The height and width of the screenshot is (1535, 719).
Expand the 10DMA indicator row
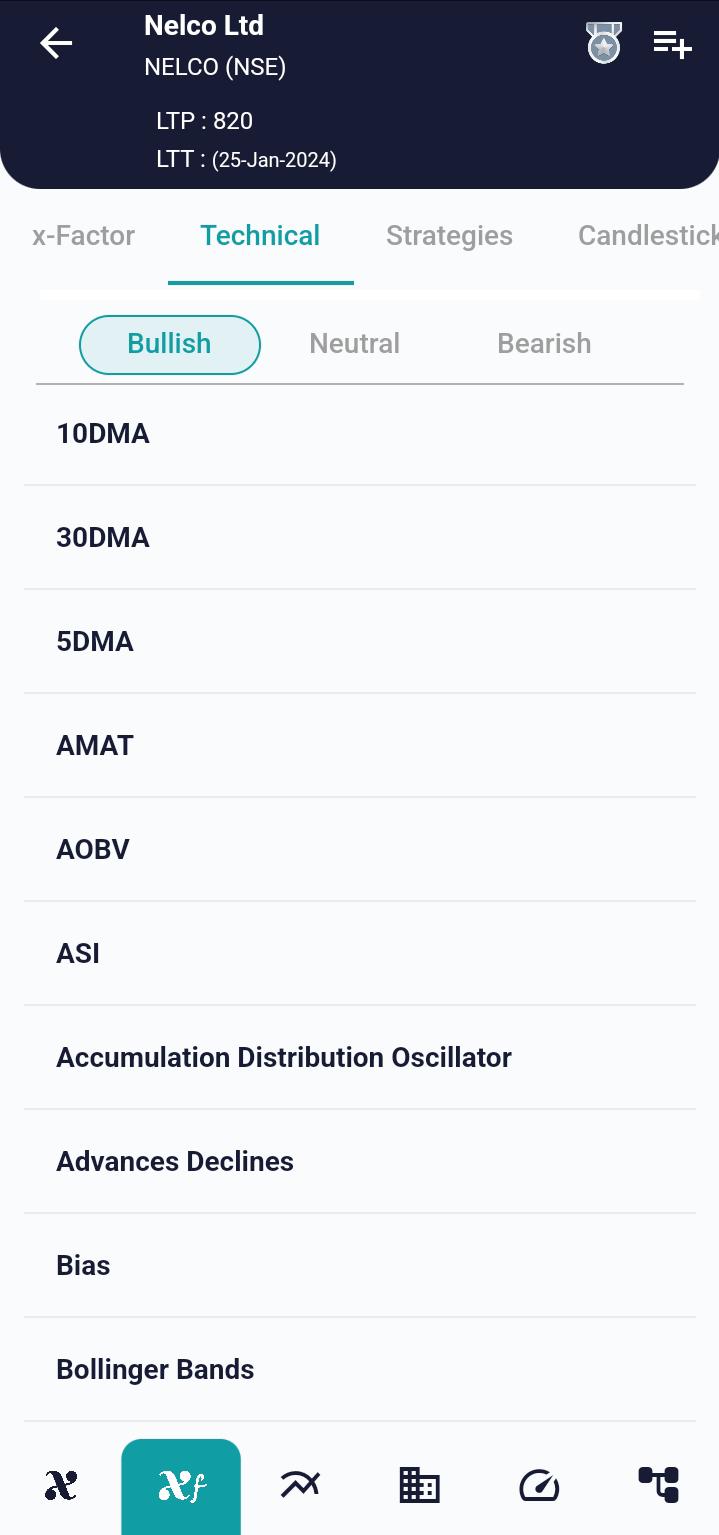point(360,433)
